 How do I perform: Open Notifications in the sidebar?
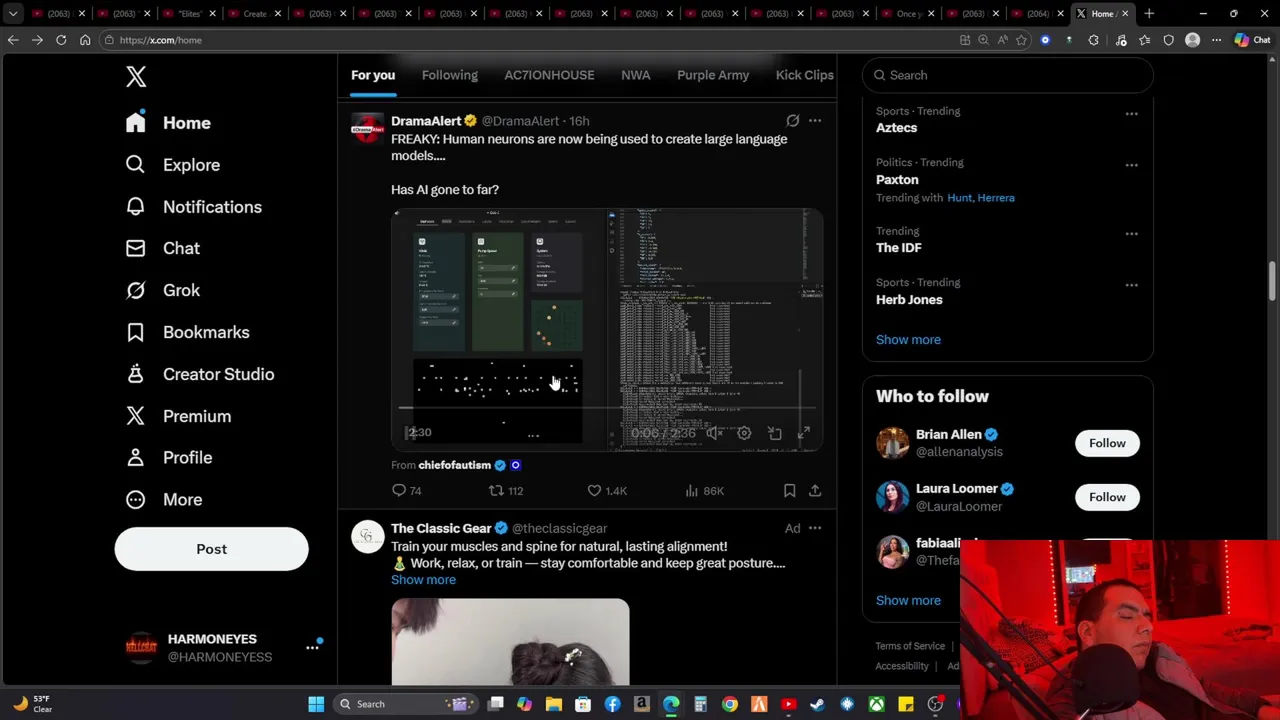point(193,207)
